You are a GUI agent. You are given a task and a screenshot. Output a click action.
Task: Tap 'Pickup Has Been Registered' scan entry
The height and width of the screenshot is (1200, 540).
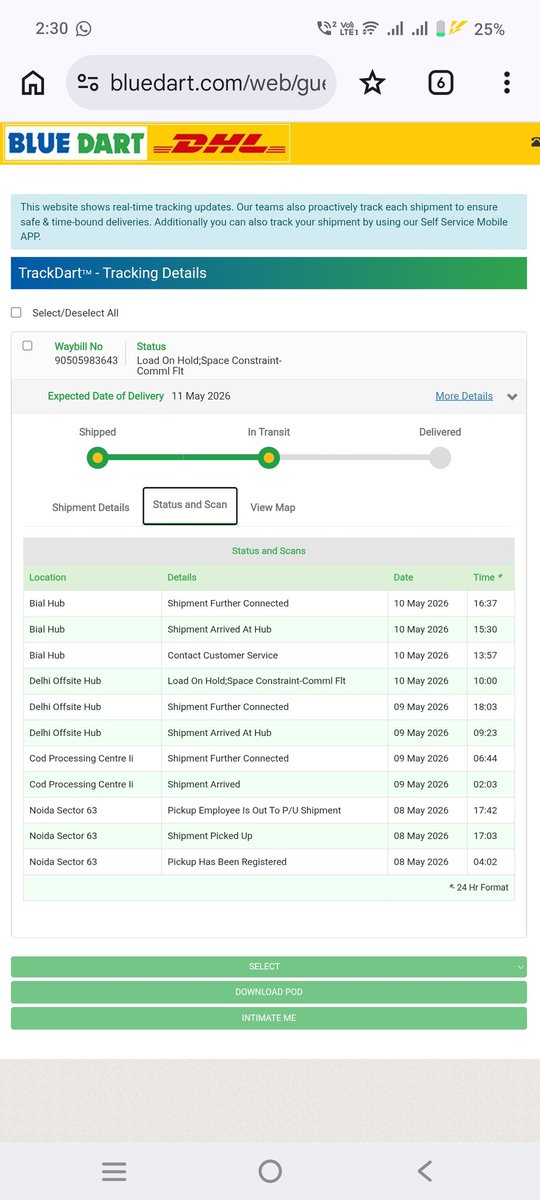click(227, 862)
